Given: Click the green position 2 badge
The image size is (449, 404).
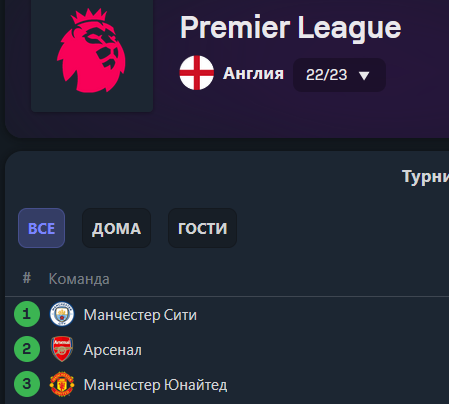Looking at the screenshot, I should 27,349.
